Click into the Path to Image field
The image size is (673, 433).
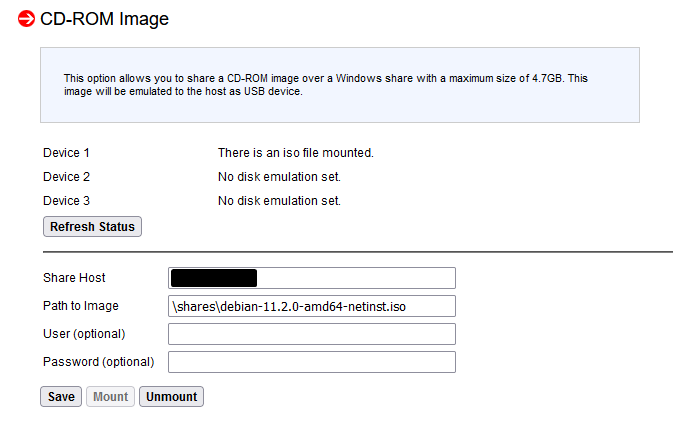coord(311,306)
